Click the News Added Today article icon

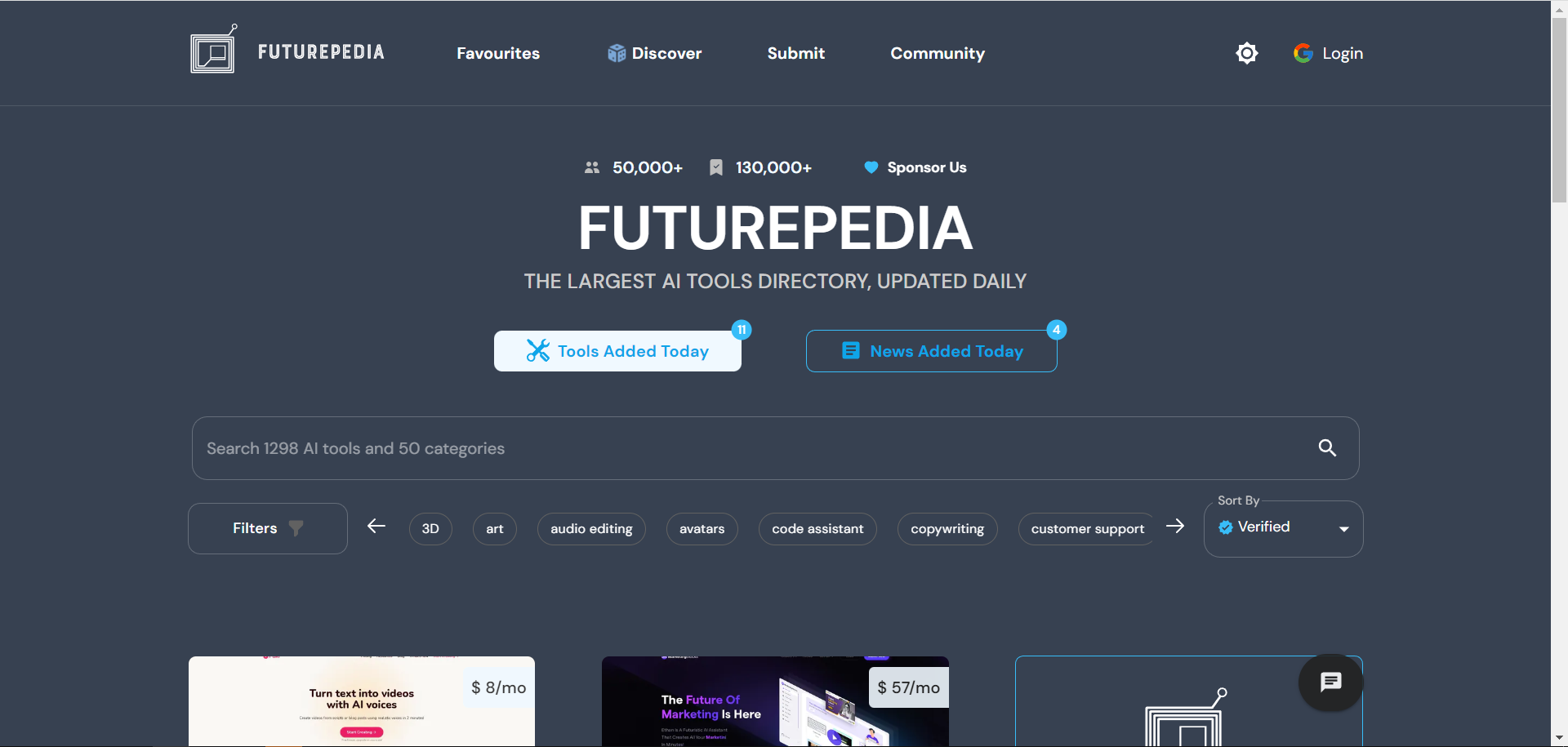click(x=850, y=350)
